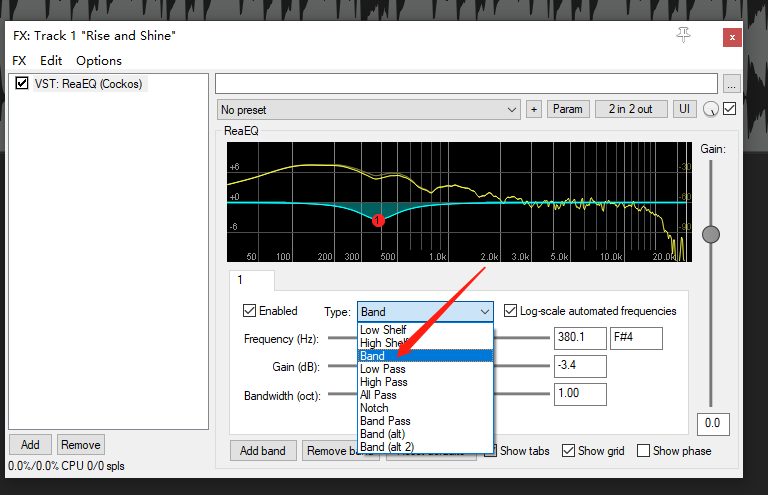Viewport: 768px width, 495px height.
Task: Click the frequency value field 380.1
Action: click(580, 338)
